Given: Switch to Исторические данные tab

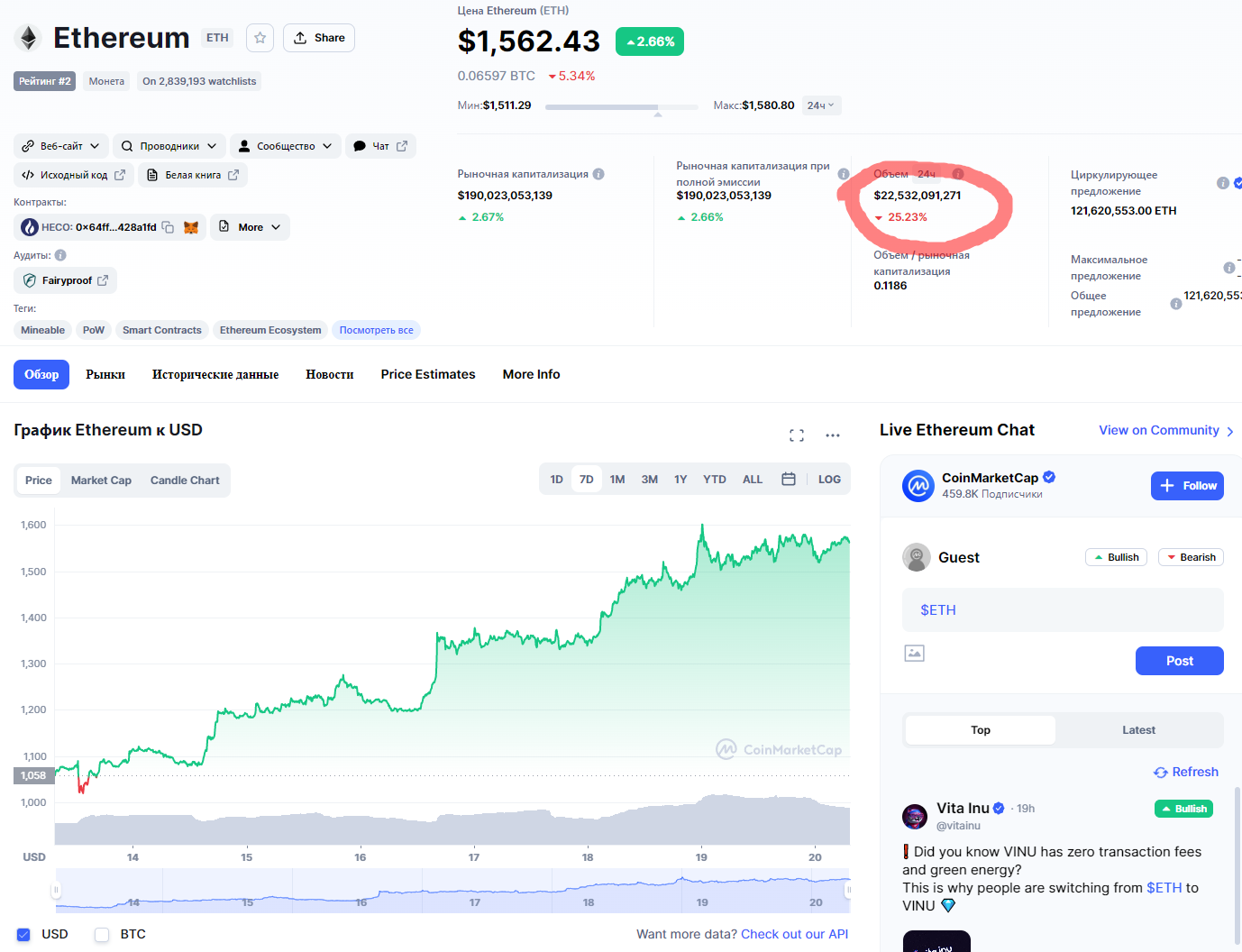Looking at the screenshot, I should [215, 374].
